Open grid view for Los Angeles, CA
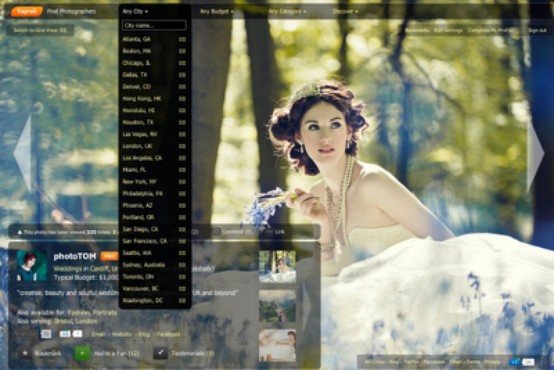The height and width of the screenshot is (370, 554). 182,158
